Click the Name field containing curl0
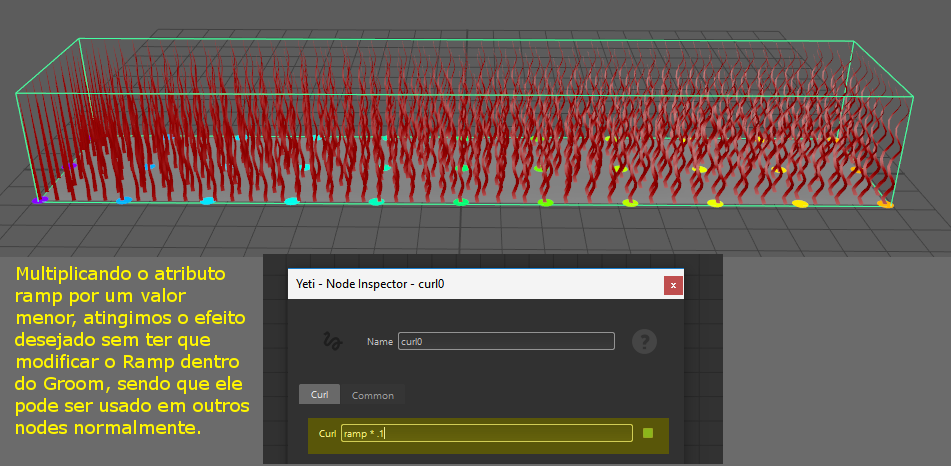The height and width of the screenshot is (466, 951). (x=506, y=342)
